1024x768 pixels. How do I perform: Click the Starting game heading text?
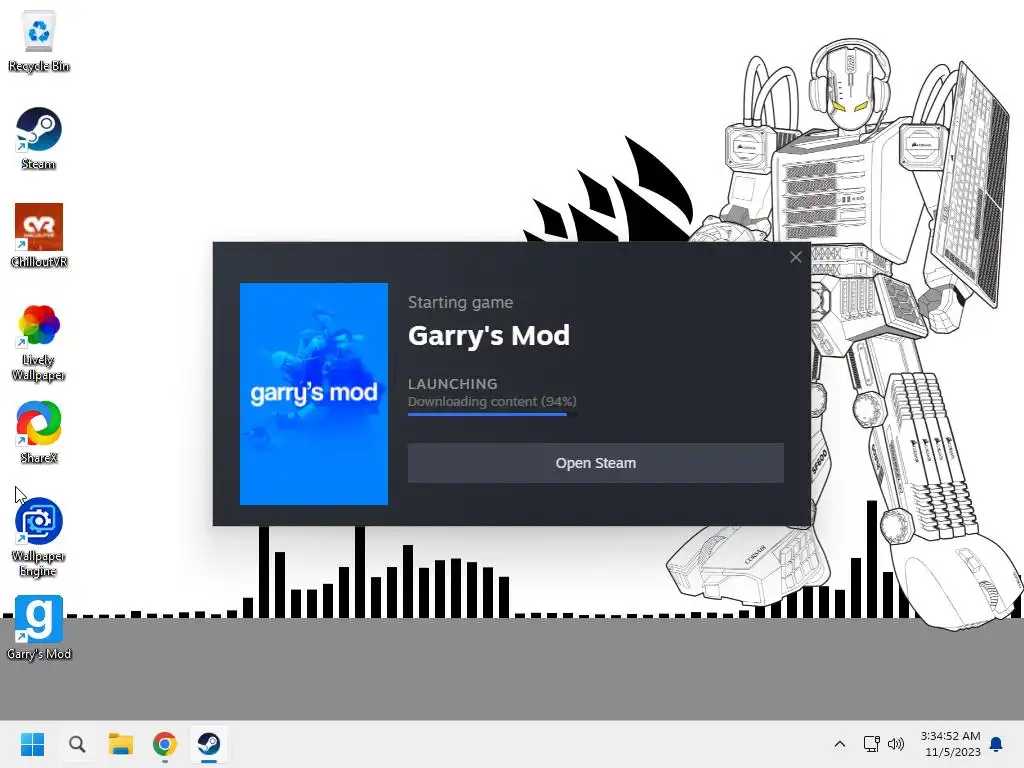coord(460,302)
